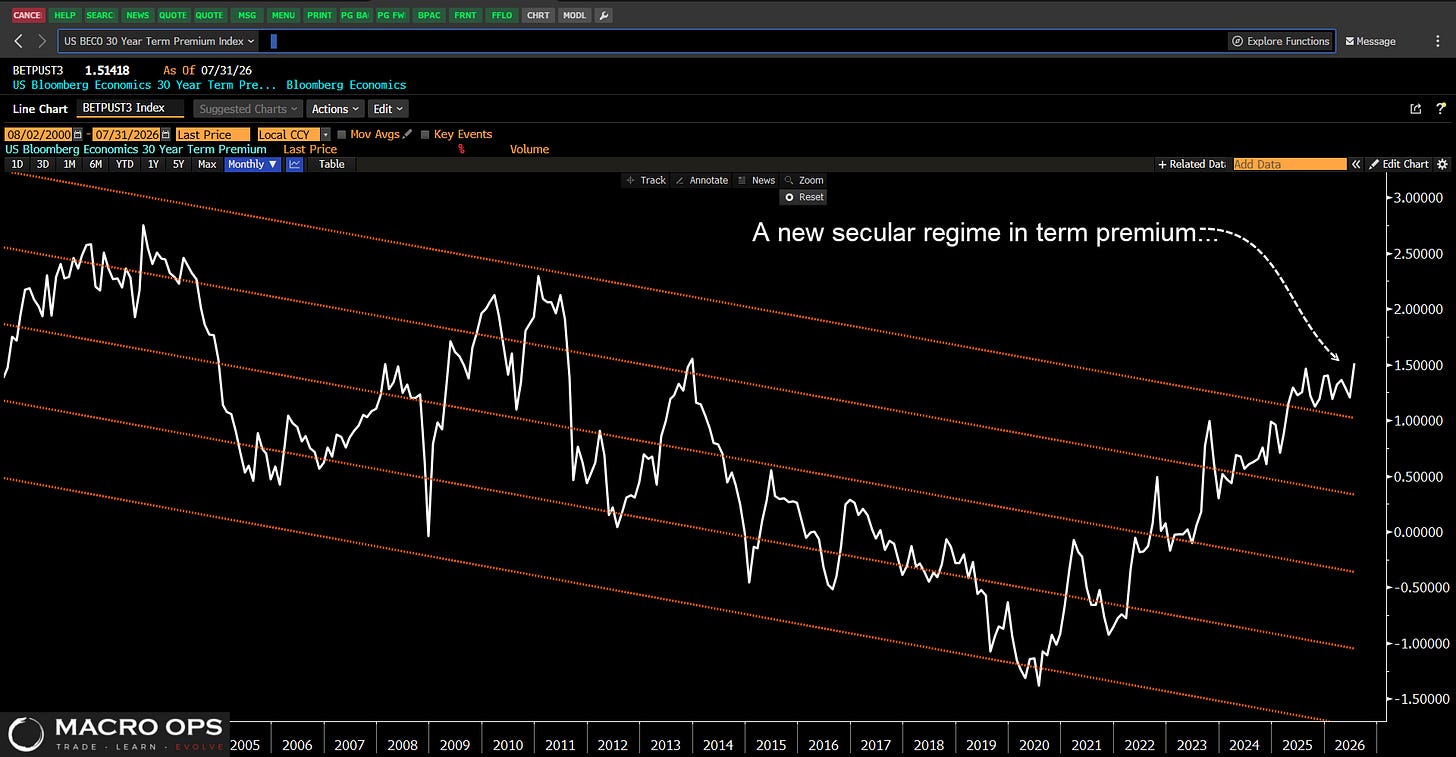Click the FFLO function key
Screen dimensions: 1456x757
502,15
